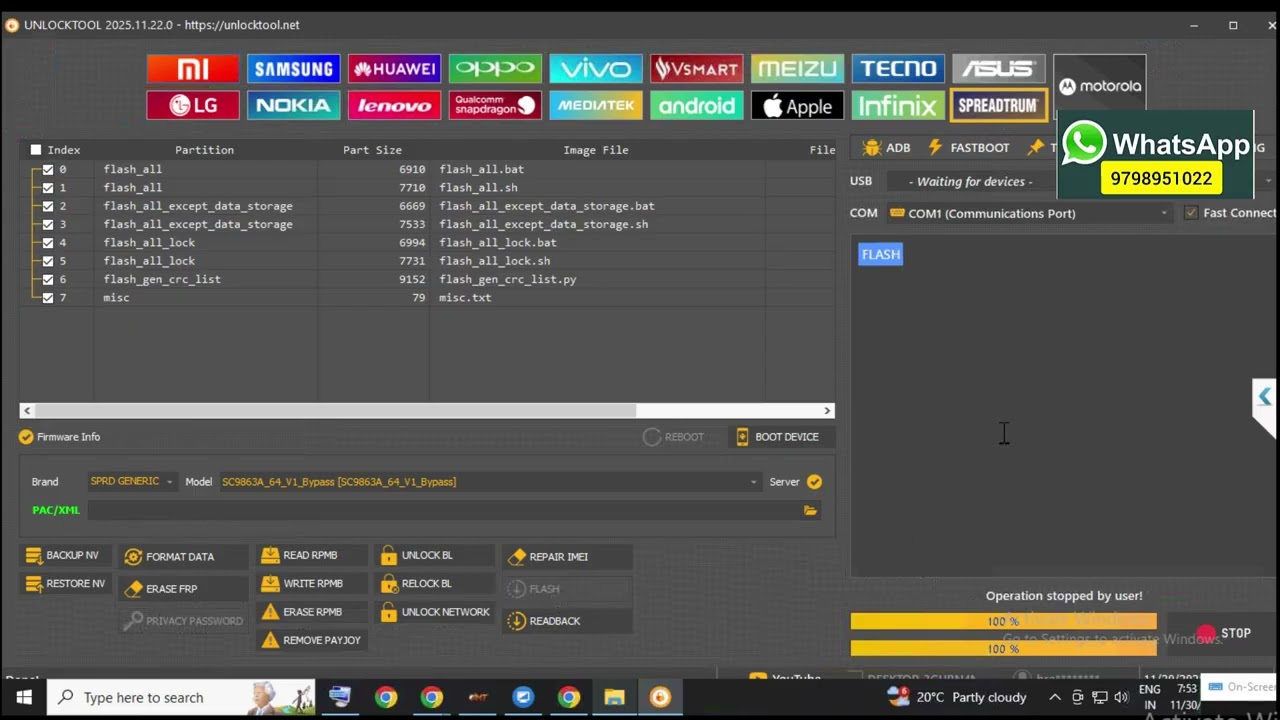1280x720 pixels.
Task: Click the Part Size column header
Action: tap(372, 150)
